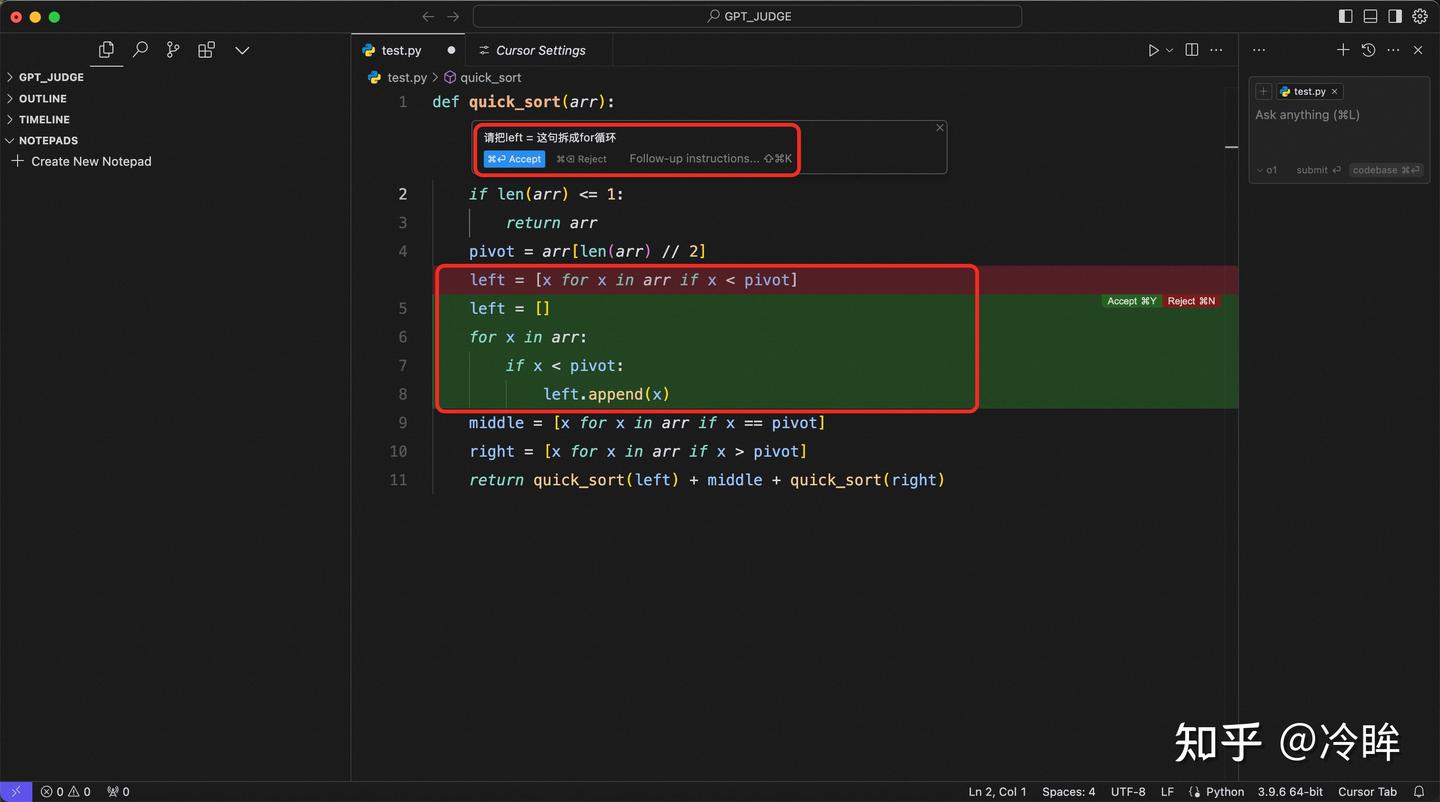Expand more sidebar views chevron

tap(242, 50)
